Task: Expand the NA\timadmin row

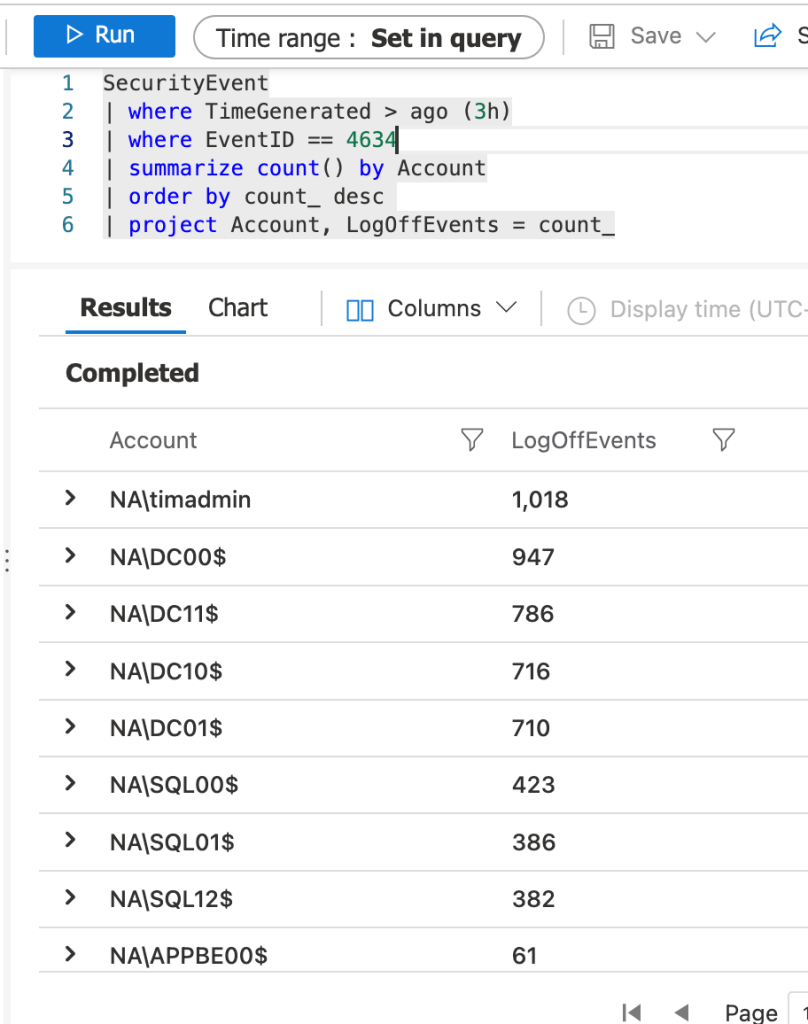Action: click(x=70, y=498)
